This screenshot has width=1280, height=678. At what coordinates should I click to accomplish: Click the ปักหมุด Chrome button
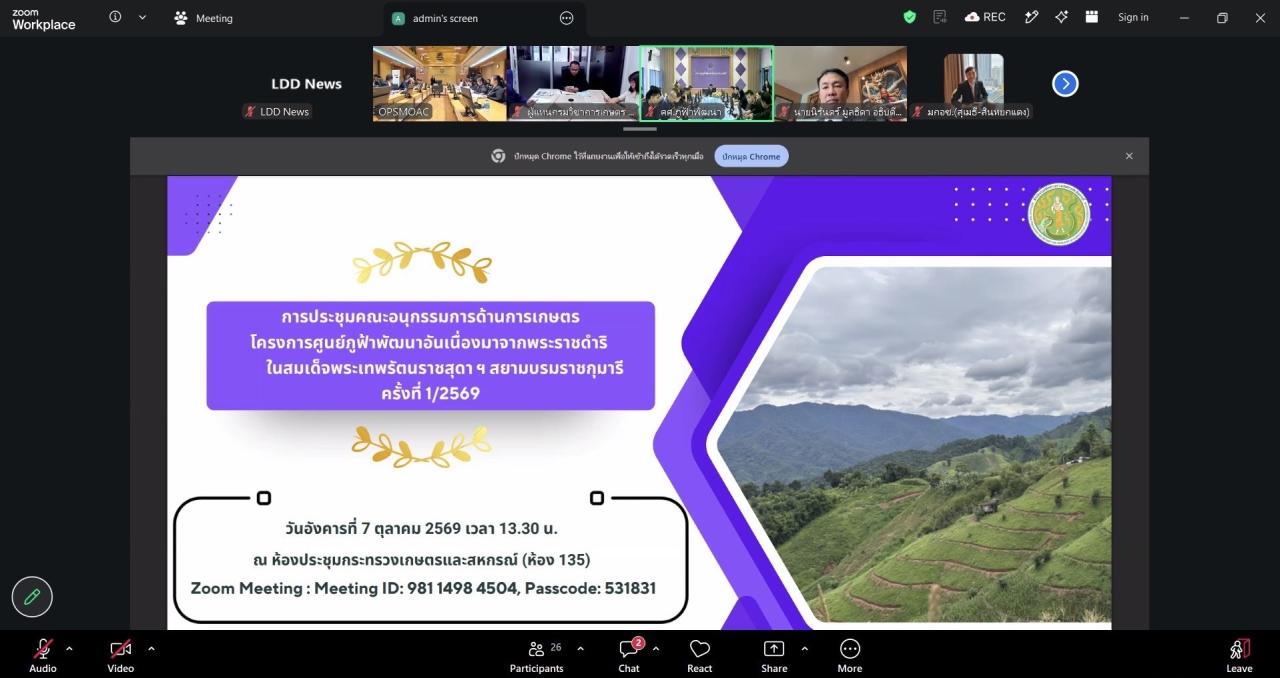pos(751,156)
